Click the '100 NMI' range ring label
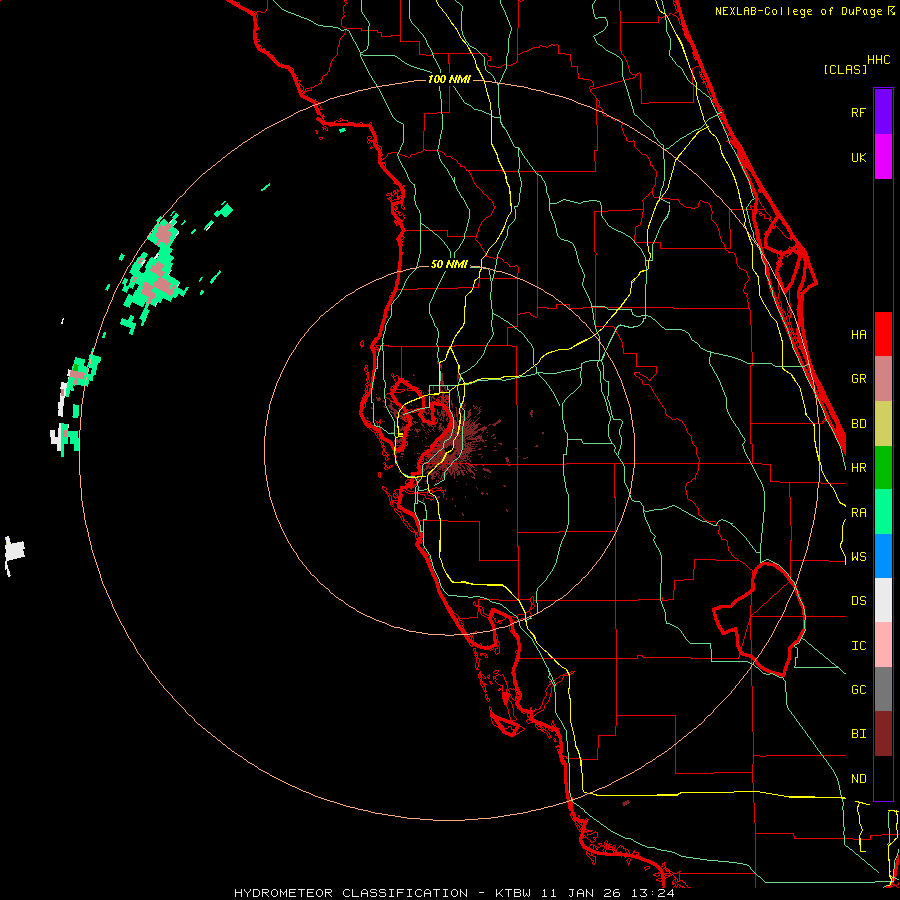 point(449,79)
